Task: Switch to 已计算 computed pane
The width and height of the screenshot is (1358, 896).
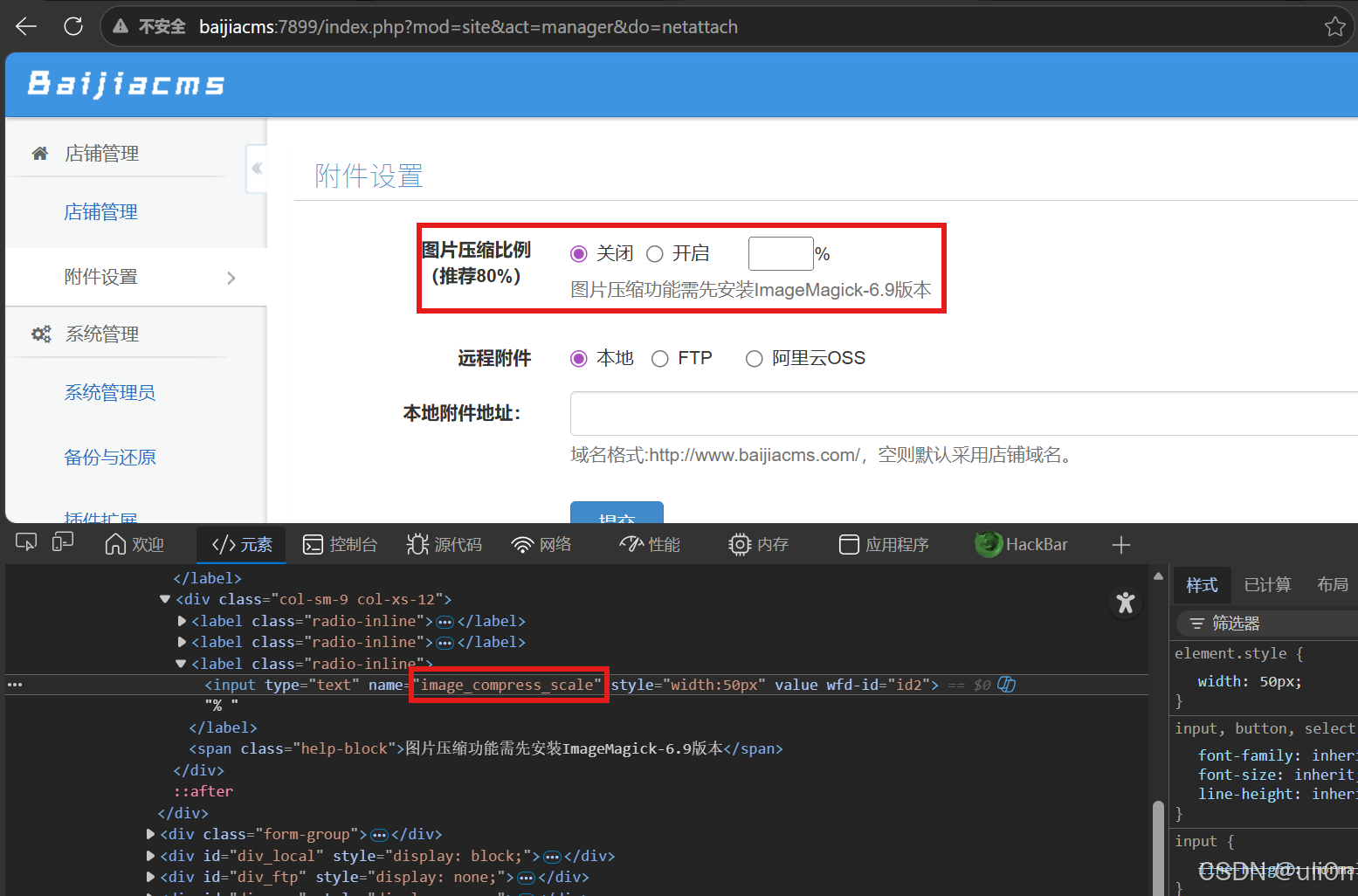Action: [x=1267, y=585]
